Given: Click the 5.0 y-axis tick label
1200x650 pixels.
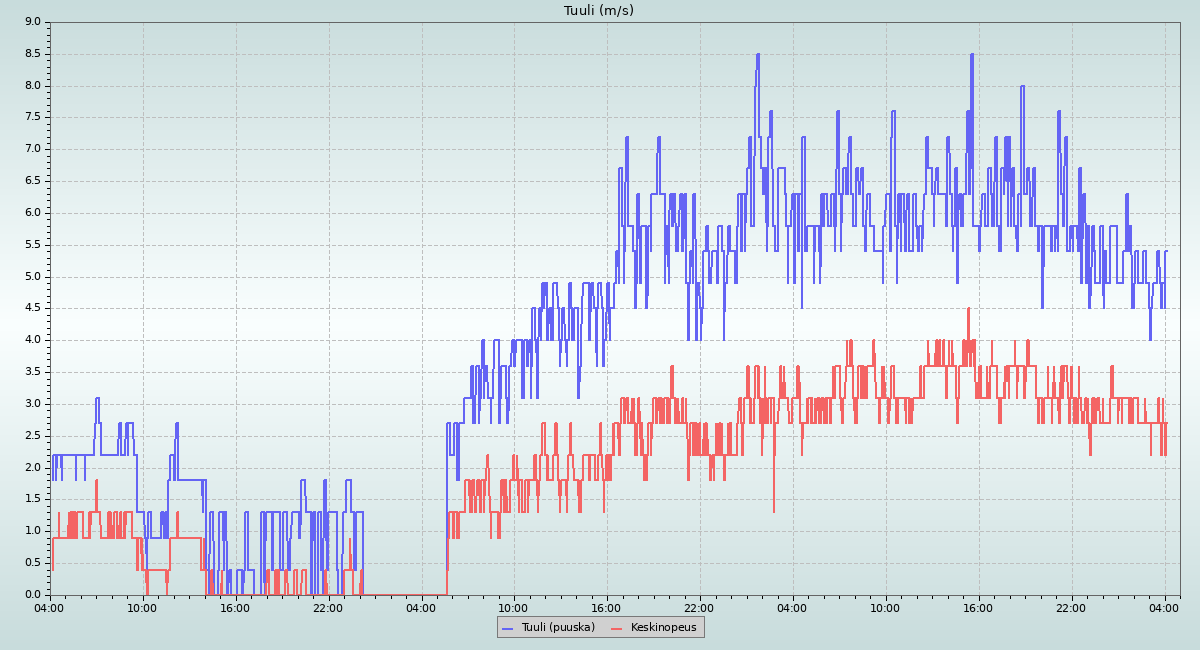Looking at the screenshot, I should pos(33,277).
